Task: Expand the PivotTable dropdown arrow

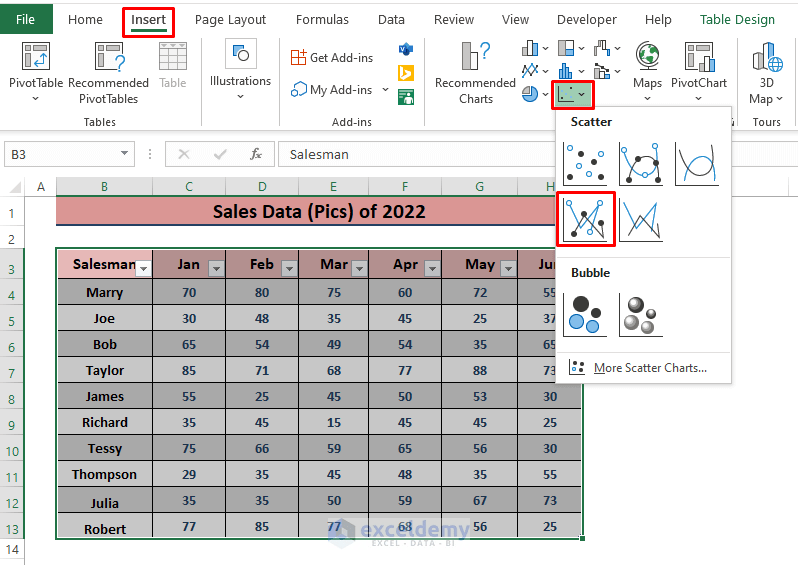Action: pos(35,98)
